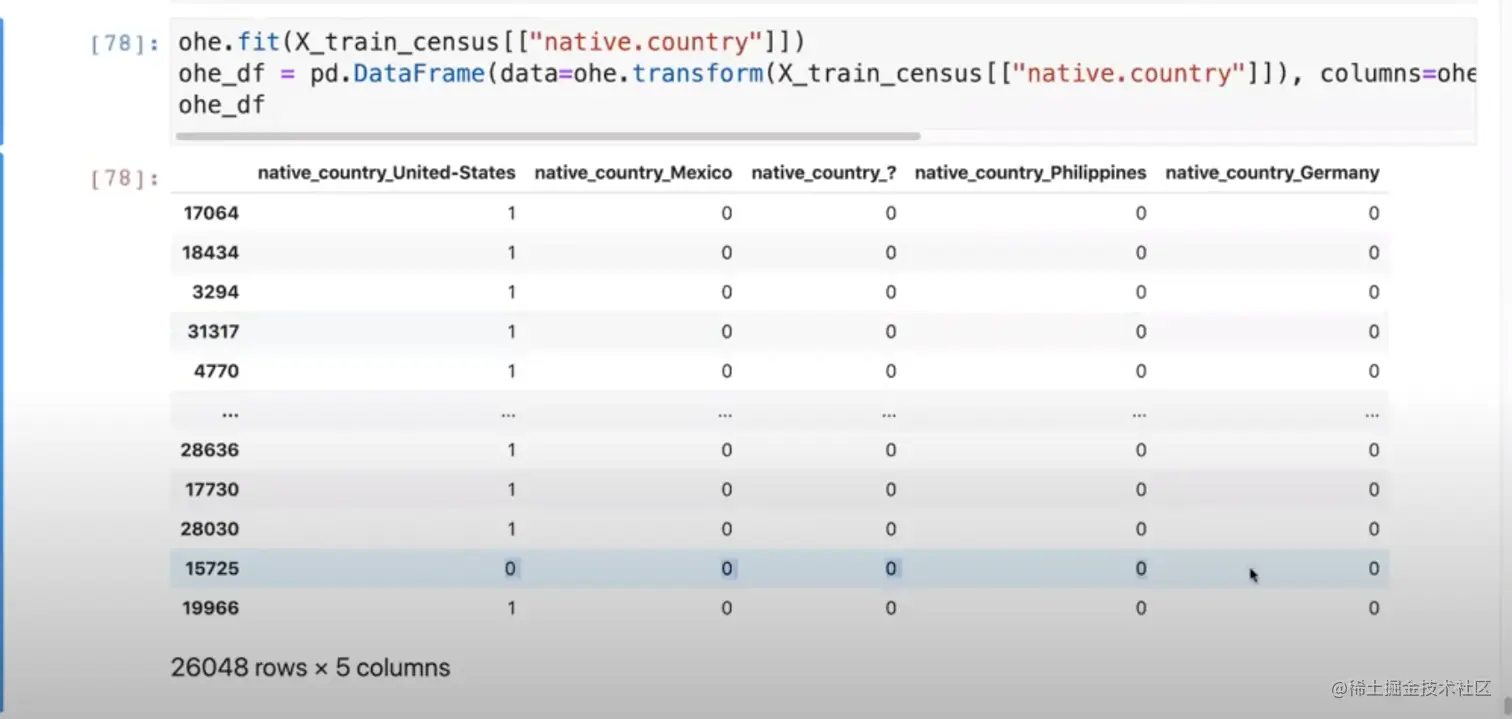Image resolution: width=1512 pixels, height=719 pixels.
Task: Click Germany value in row 19966
Action: 1374,608
